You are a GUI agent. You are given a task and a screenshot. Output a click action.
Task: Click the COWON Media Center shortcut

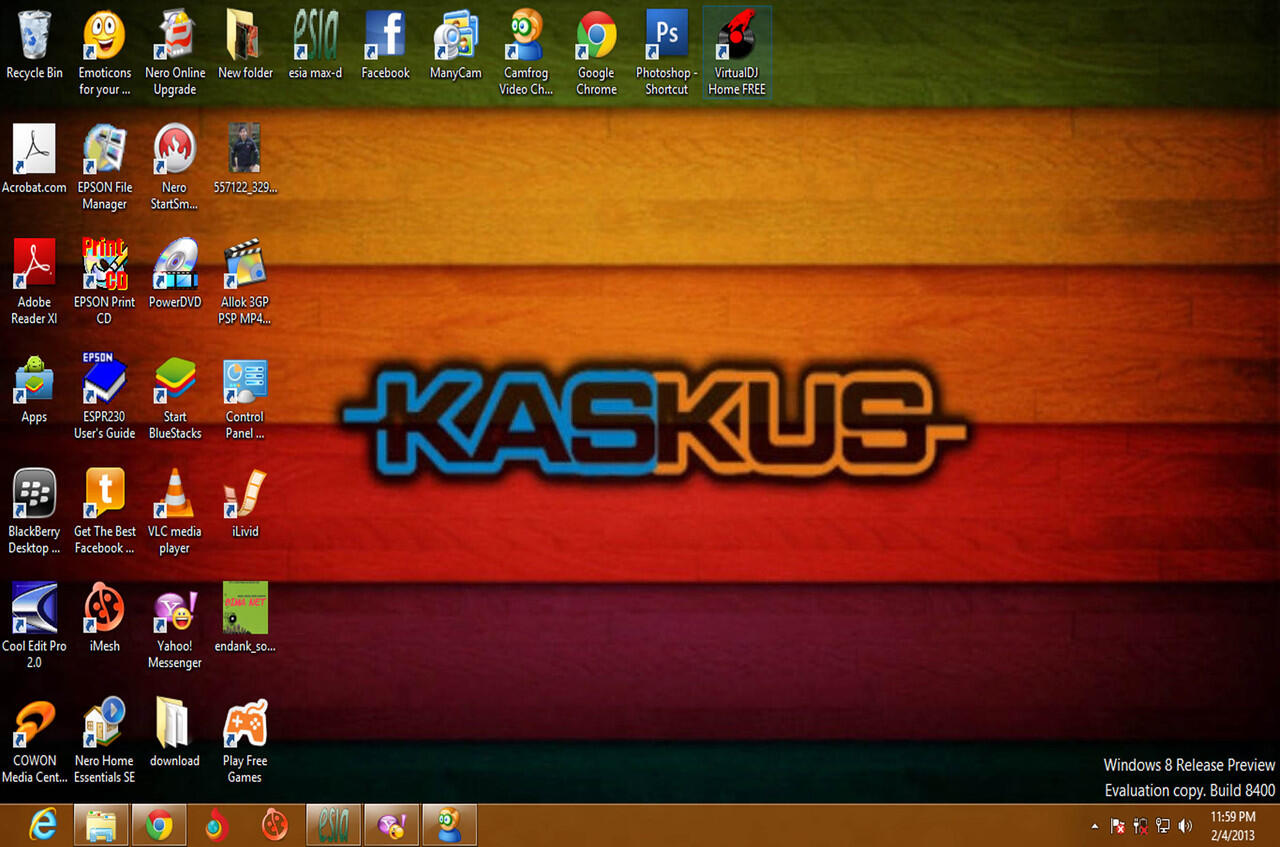pos(34,741)
